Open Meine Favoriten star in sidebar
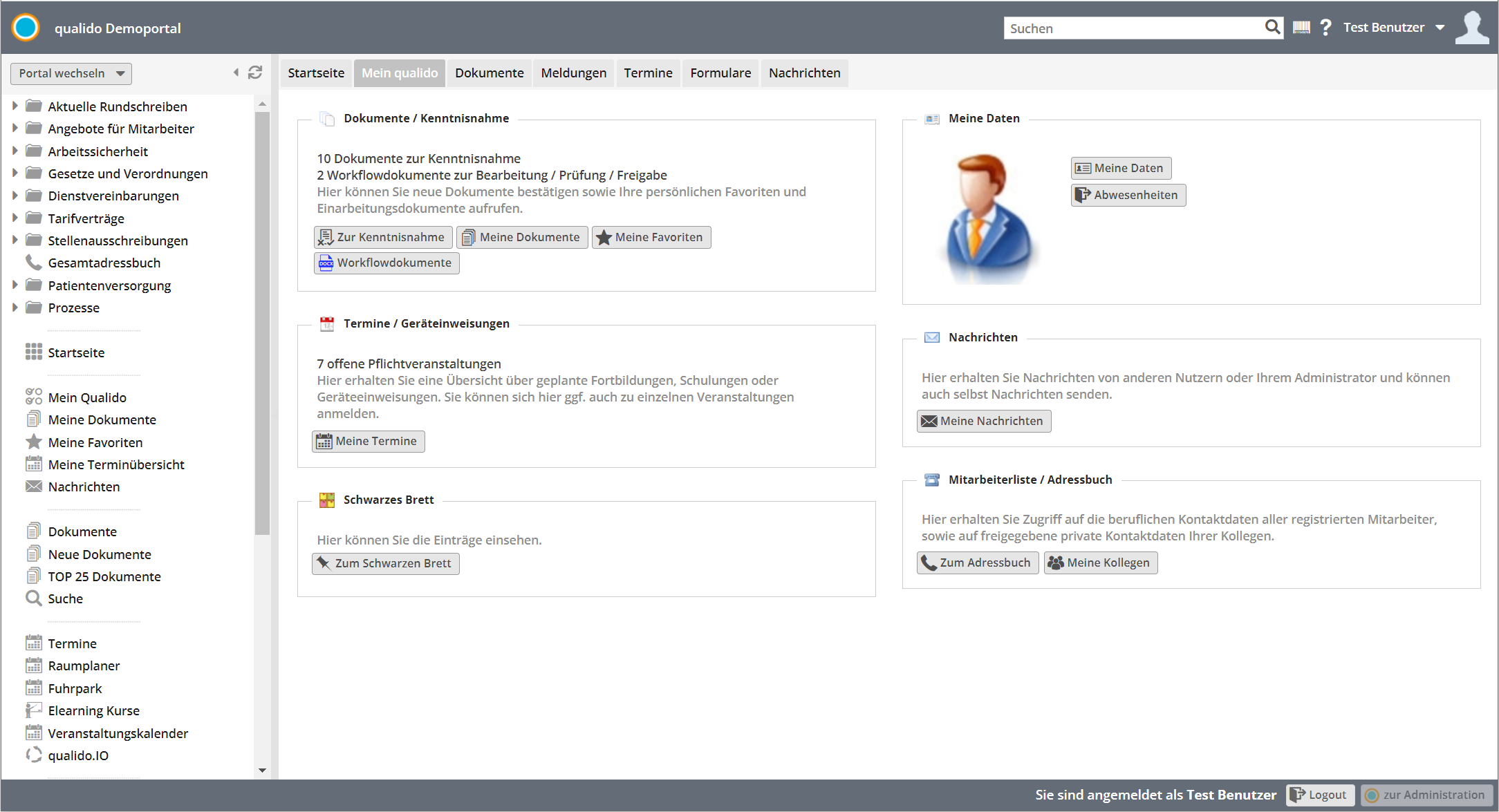This screenshot has width=1499, height=812. point(95,442)
